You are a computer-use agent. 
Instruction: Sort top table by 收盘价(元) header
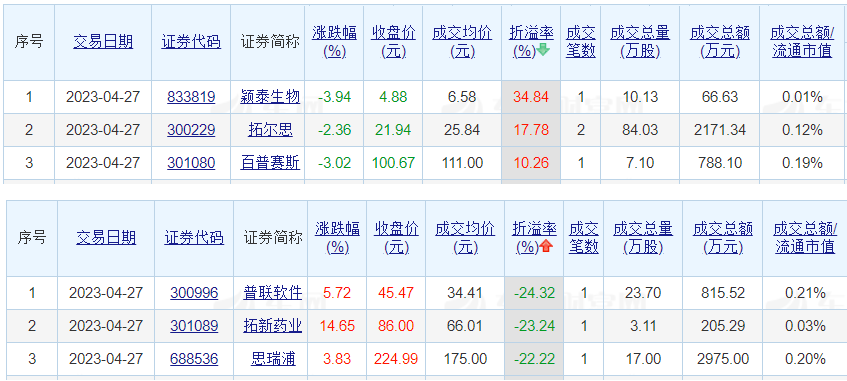click(x=393, y=42)
